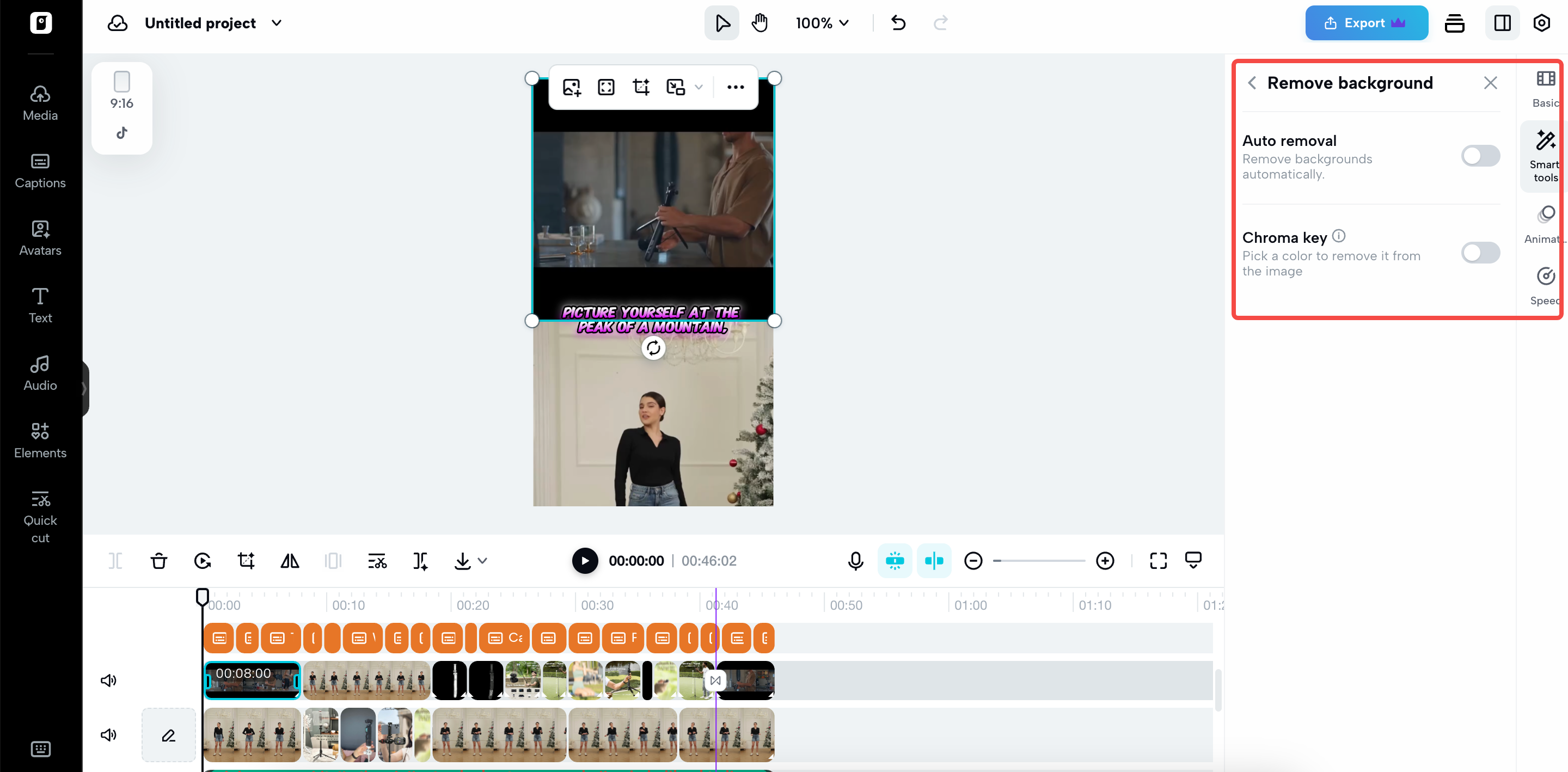Click the delete trash icon in timeline toolbar
The width and height of the screenshot is (1568, 772).
coord(159,560)
